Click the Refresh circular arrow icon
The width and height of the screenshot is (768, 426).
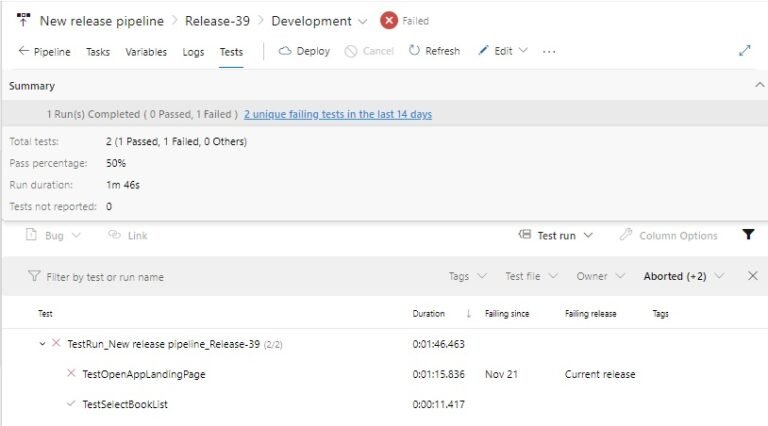[x=414, y=50]
